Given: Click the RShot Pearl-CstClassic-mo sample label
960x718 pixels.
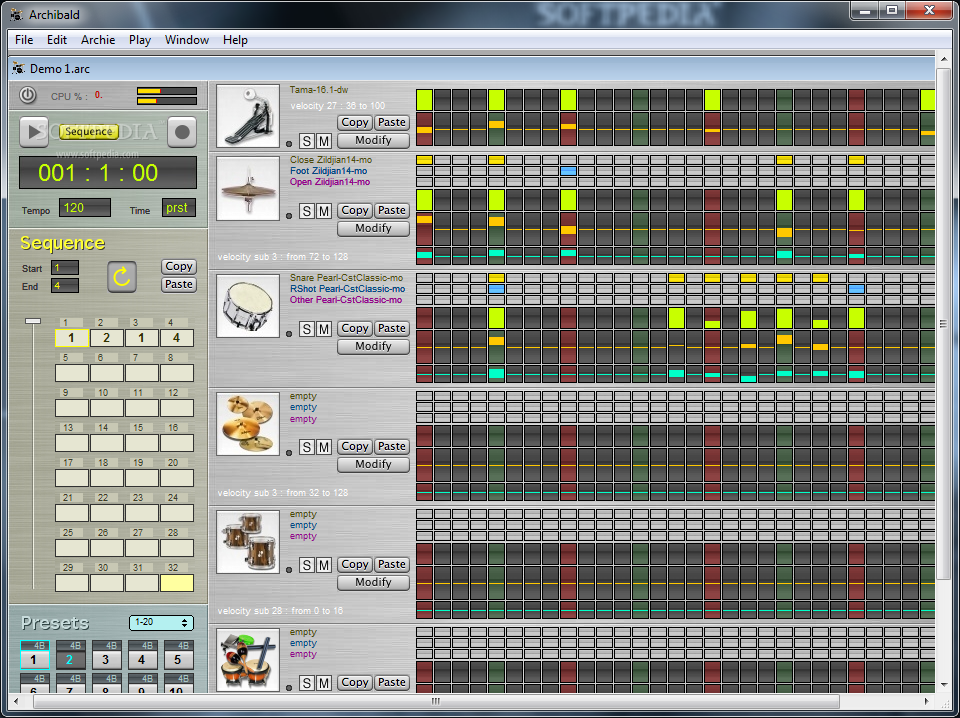Looking at the screenshot, I should click(x=347, y=289).
